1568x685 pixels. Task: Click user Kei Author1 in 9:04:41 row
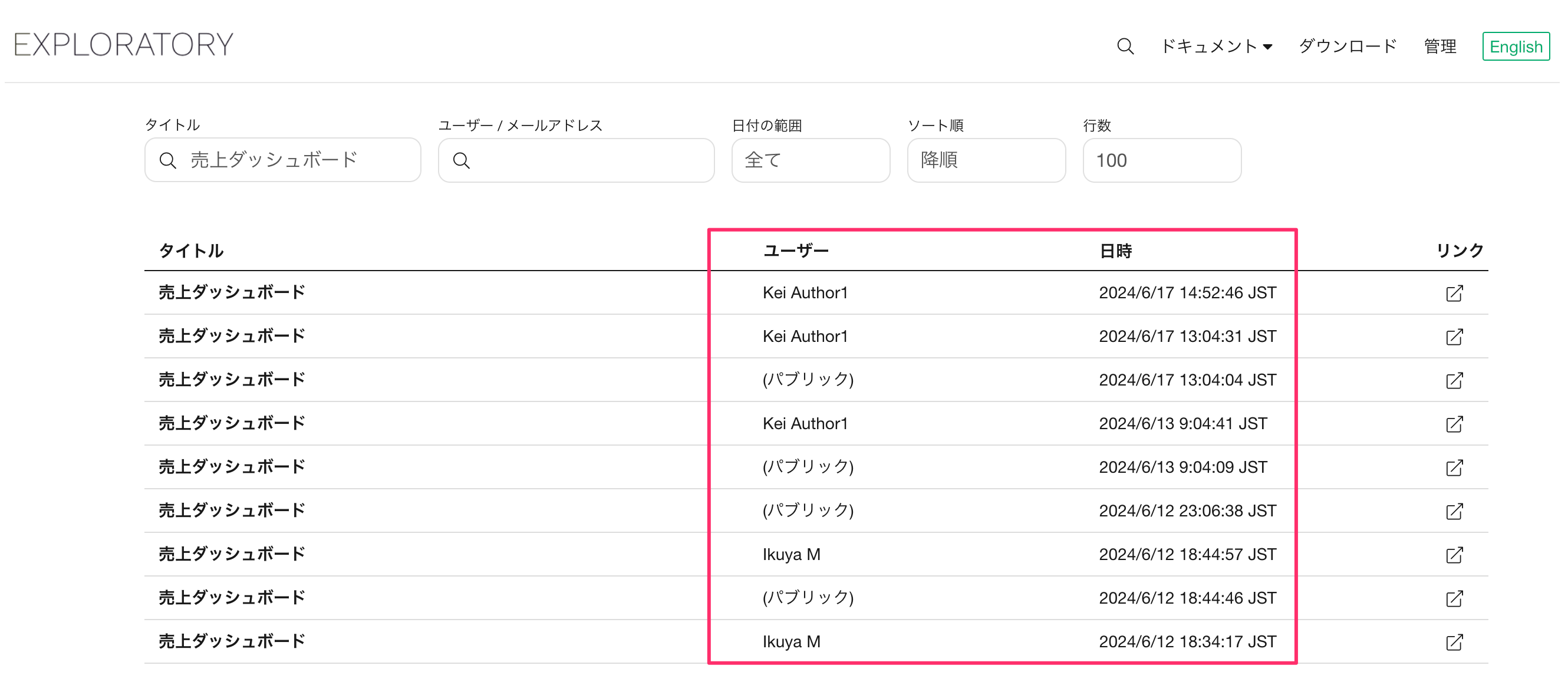805,423
